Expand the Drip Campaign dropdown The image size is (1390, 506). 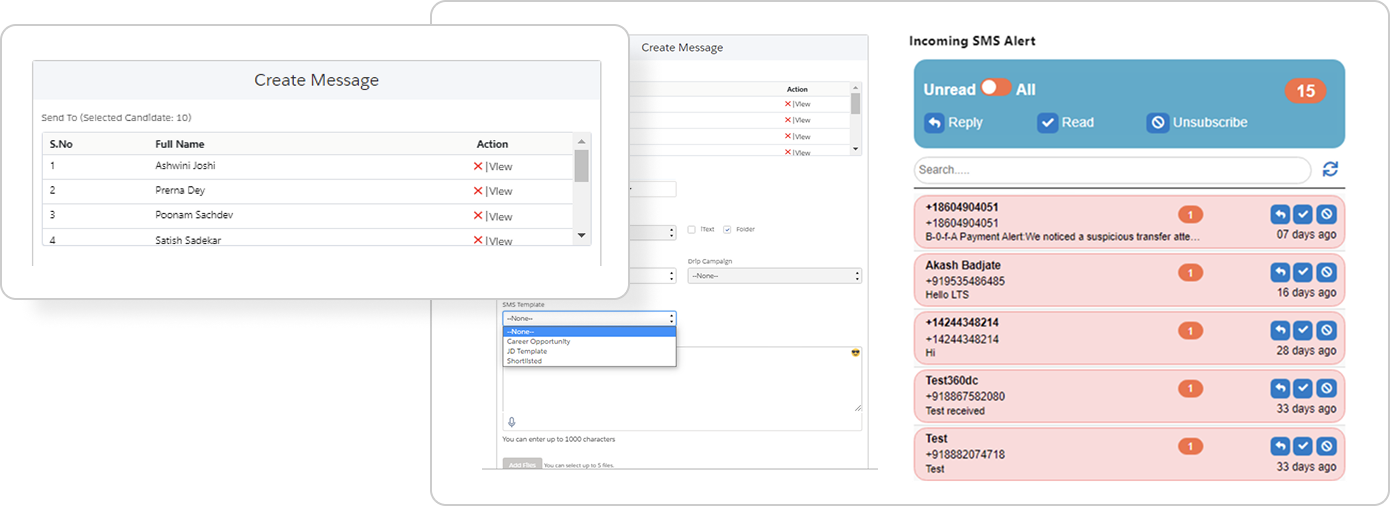774,275
